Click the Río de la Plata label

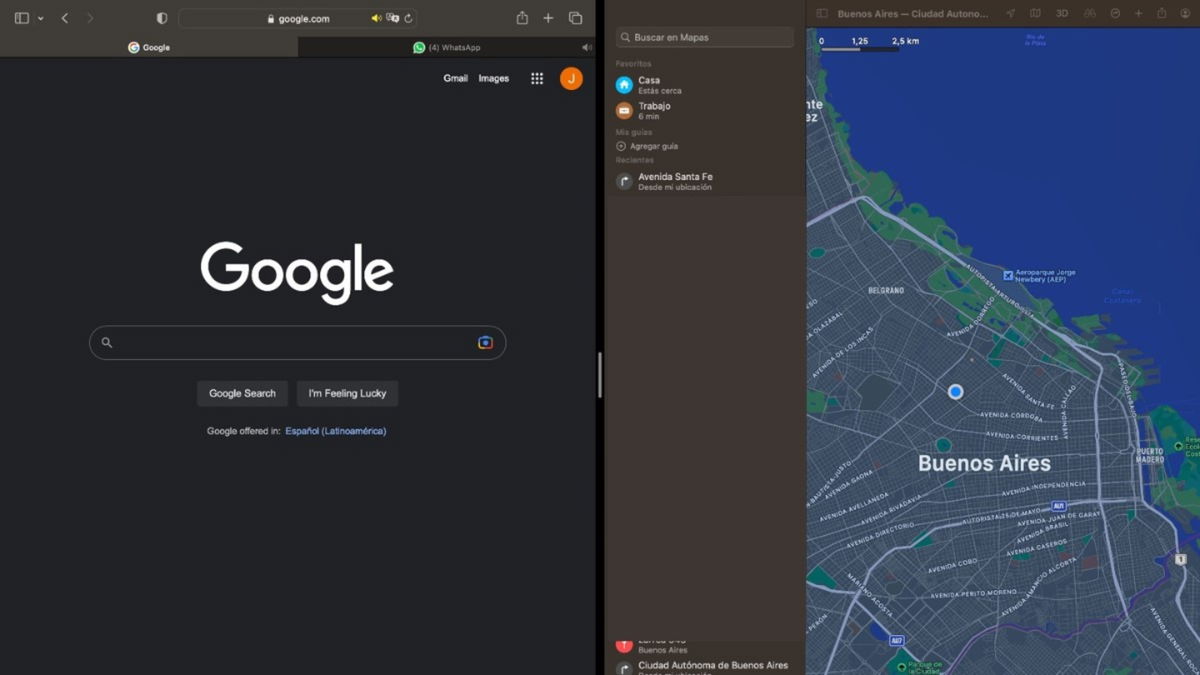coord(1035,41)
